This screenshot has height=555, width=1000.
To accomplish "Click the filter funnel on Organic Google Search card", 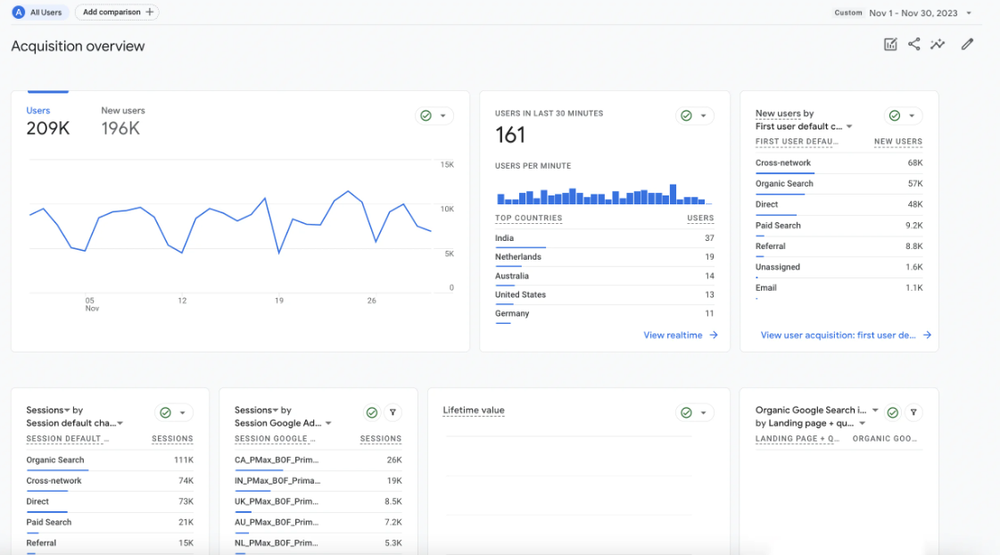I will tap(913, 413).
